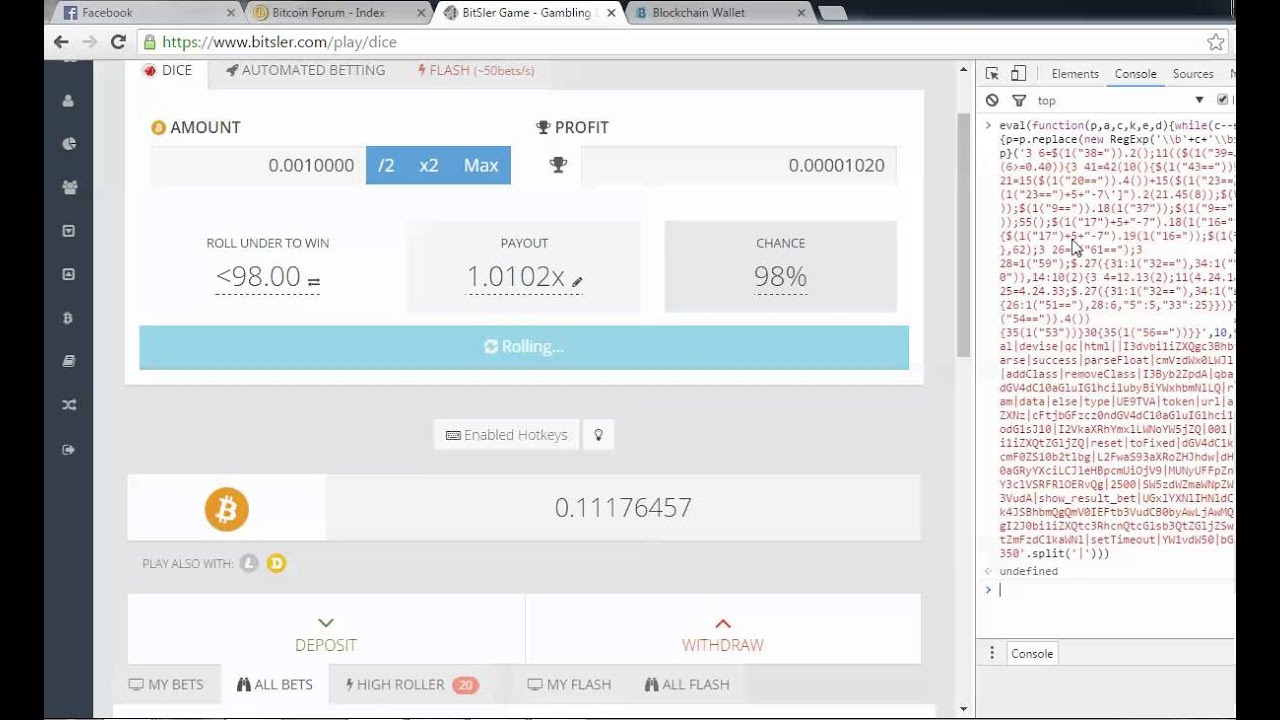Click the withdraw box sidebar icon
1280x720 pixels.
[68, 274]
